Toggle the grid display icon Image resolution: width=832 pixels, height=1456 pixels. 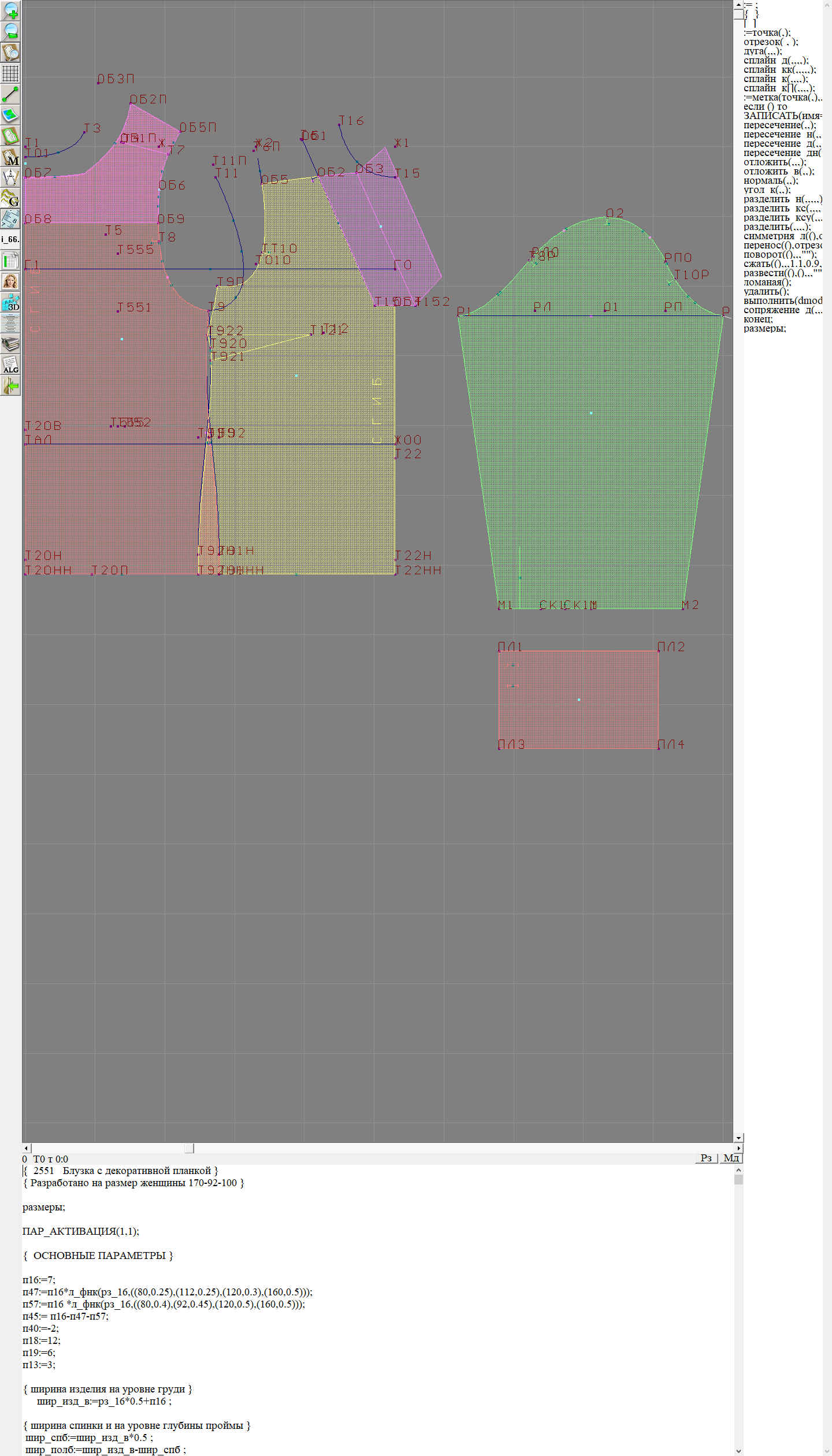pyautogui.click(x=10, y=73)
